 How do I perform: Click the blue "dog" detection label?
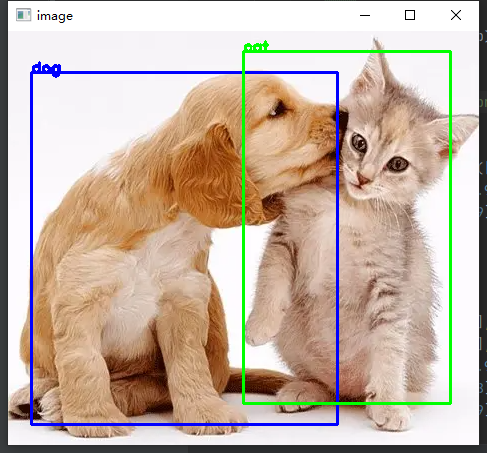[x=46, y=69]
